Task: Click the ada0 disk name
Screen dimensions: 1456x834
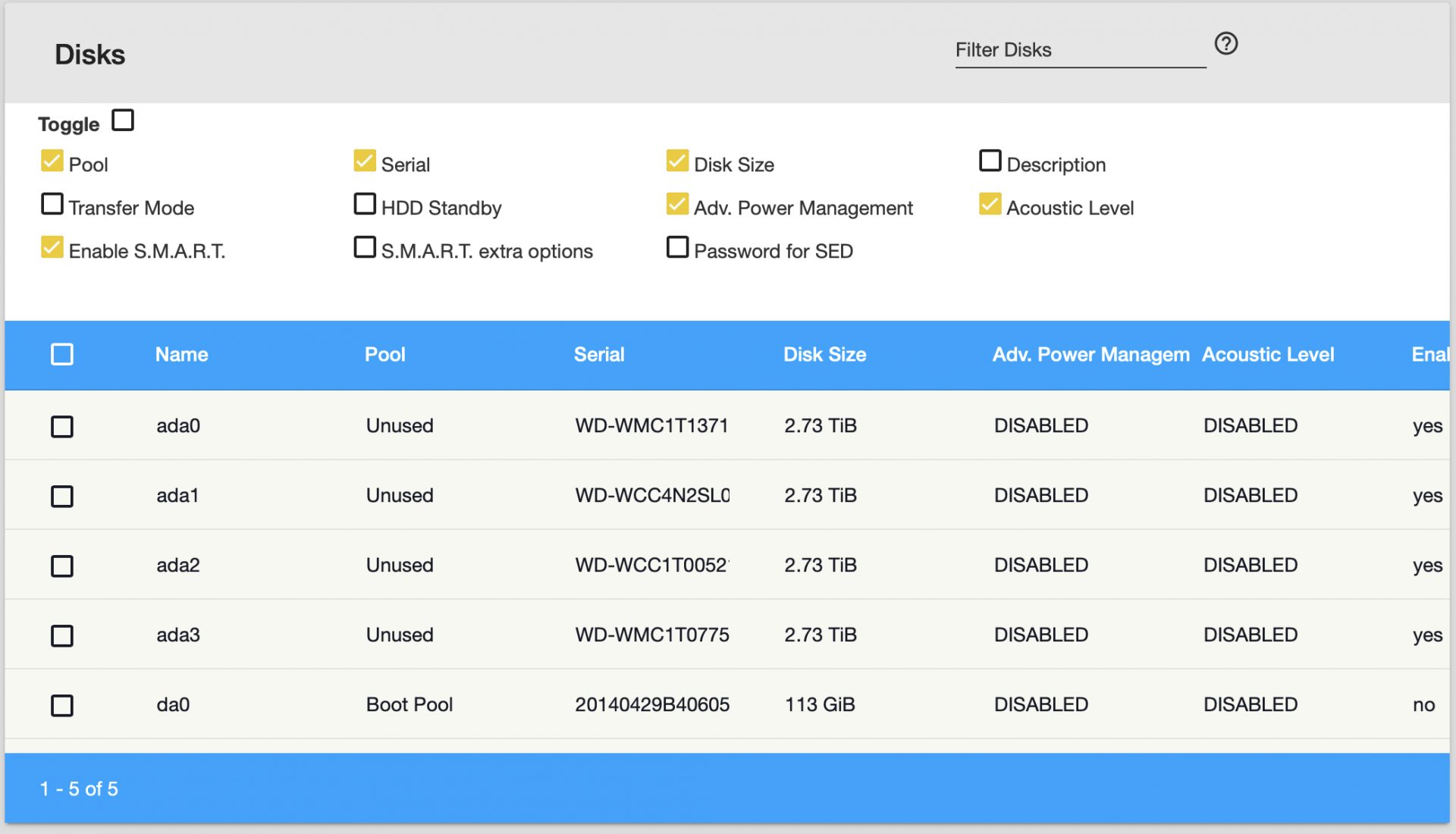Action: tap(178, 426)
